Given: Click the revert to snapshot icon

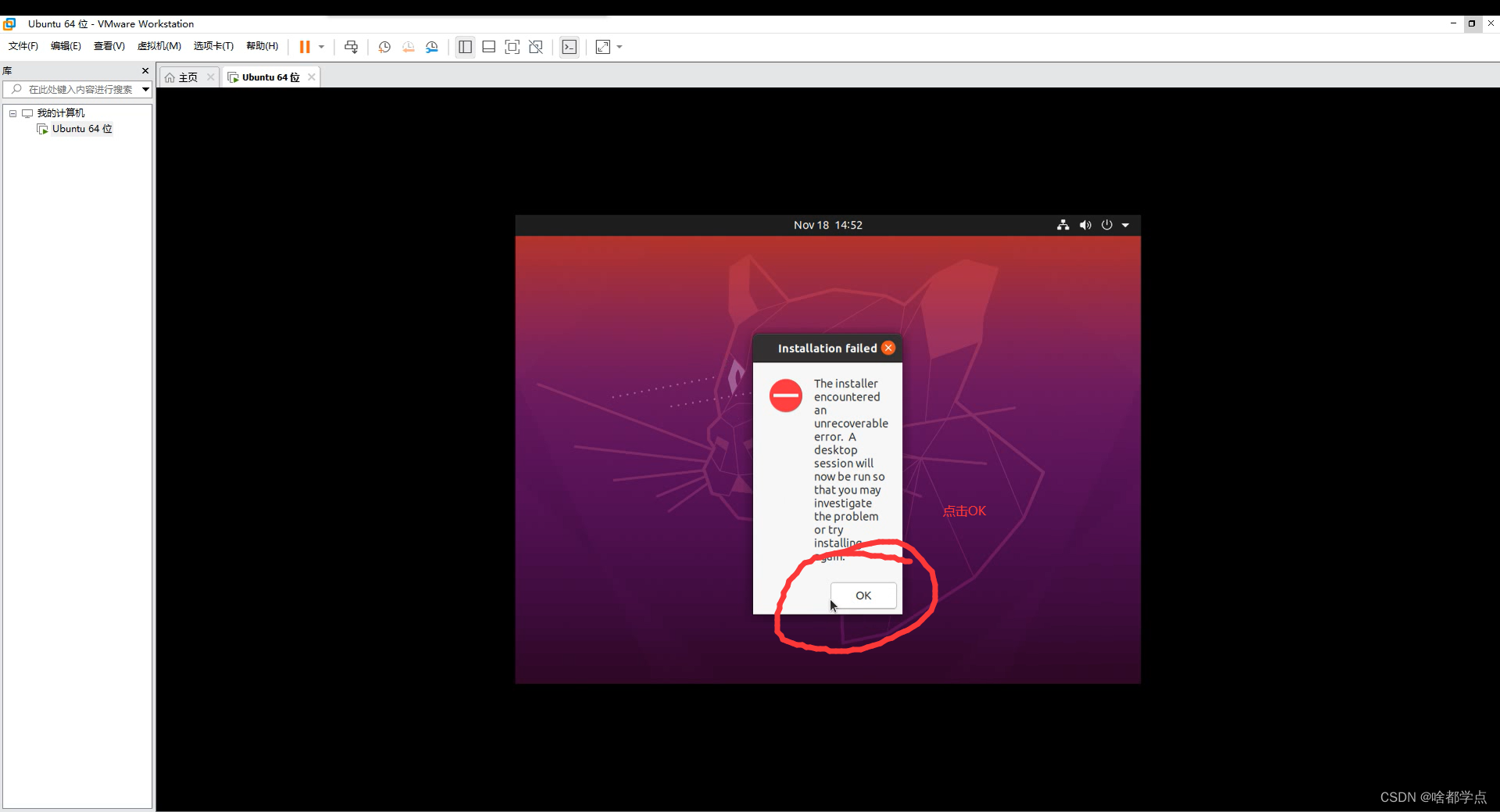Looking at the screenshot, I should tap(409, 47).
